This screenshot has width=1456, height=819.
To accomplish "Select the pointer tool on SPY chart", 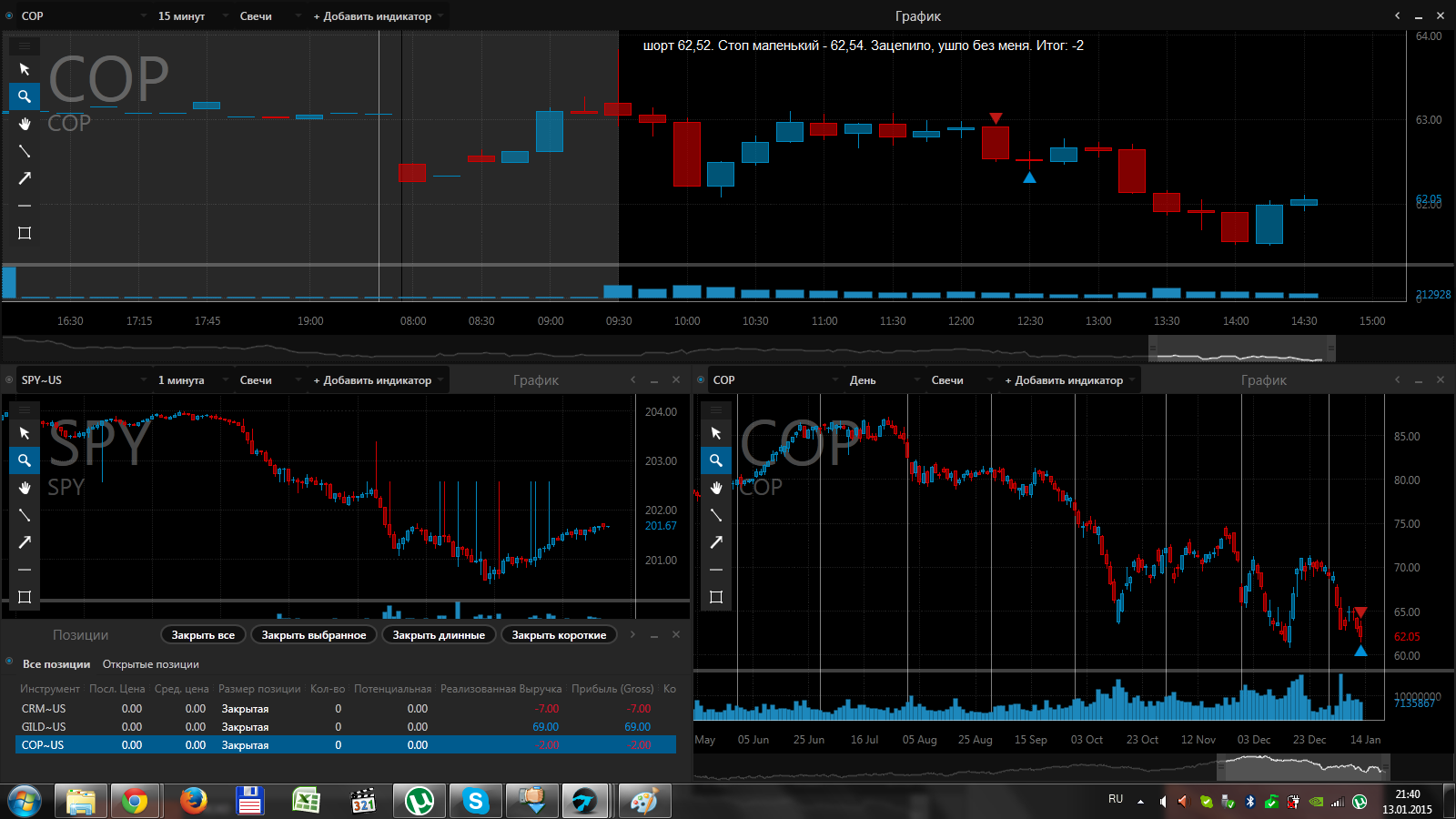I will tap(25, 433).
